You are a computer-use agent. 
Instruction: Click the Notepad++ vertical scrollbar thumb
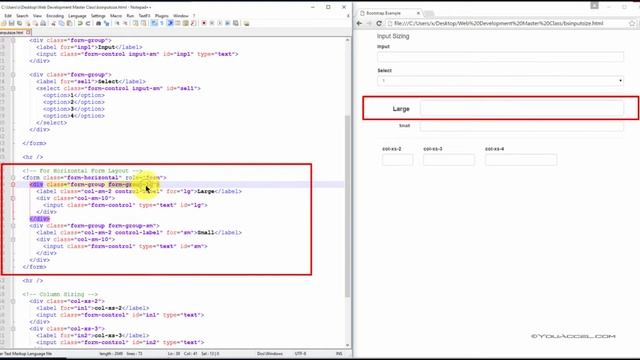[347, 206]
